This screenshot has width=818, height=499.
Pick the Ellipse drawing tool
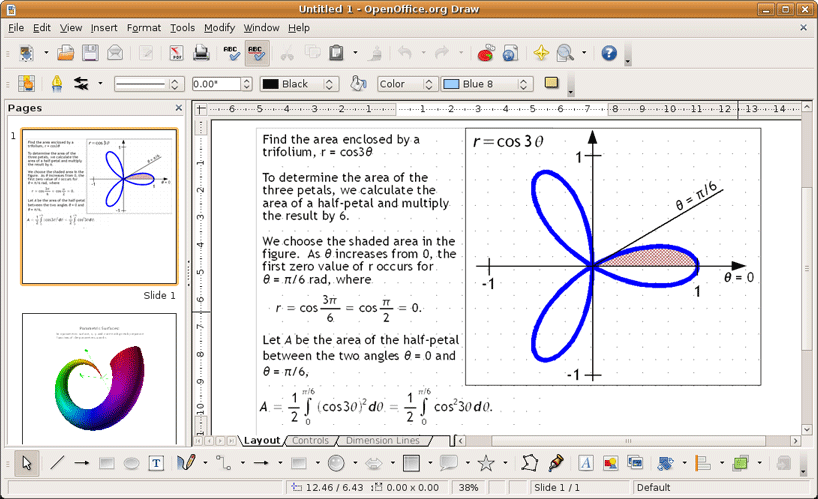coord(132,463)
